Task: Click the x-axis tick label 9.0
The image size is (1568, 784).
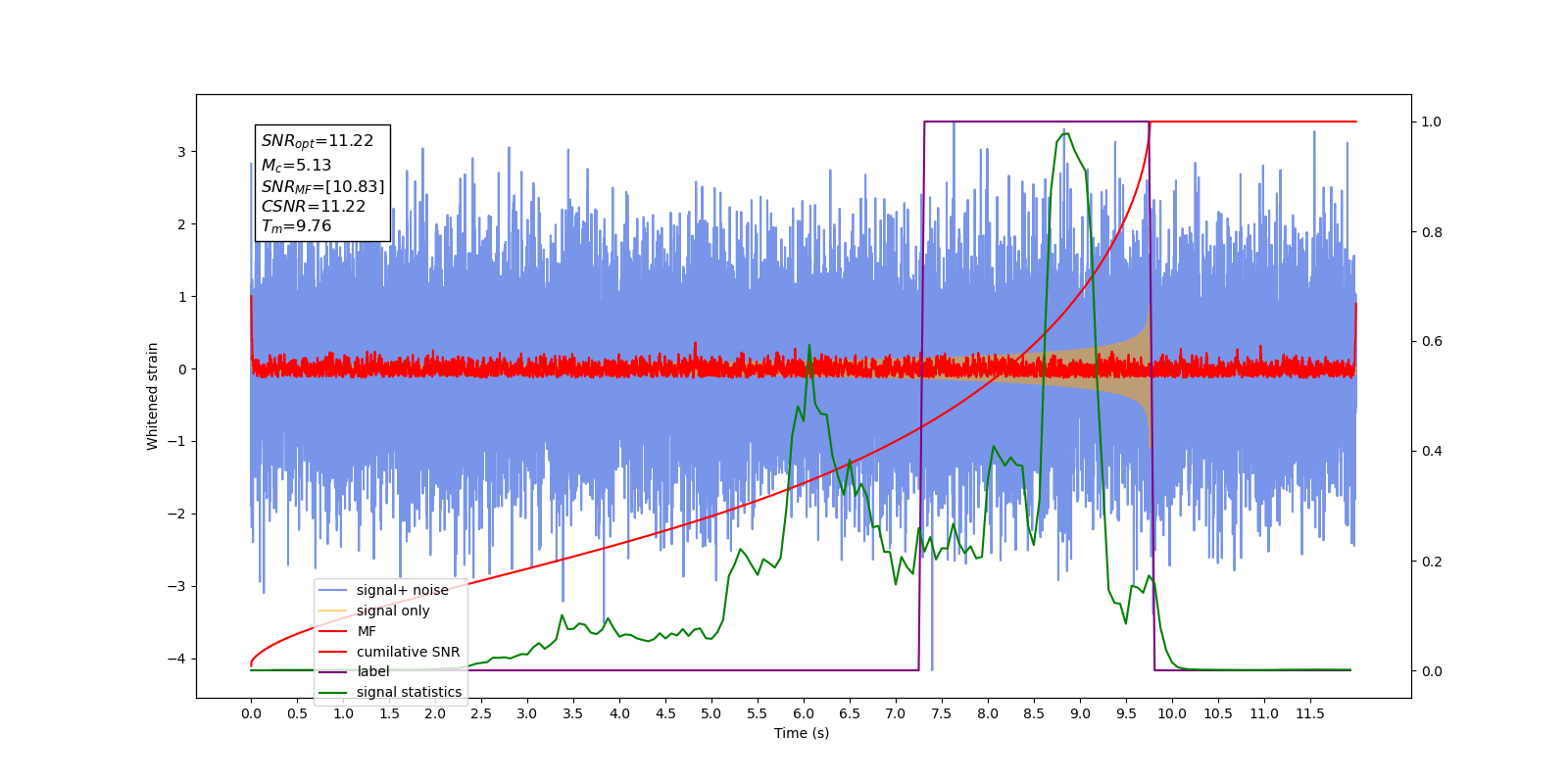Action: 1080,713
